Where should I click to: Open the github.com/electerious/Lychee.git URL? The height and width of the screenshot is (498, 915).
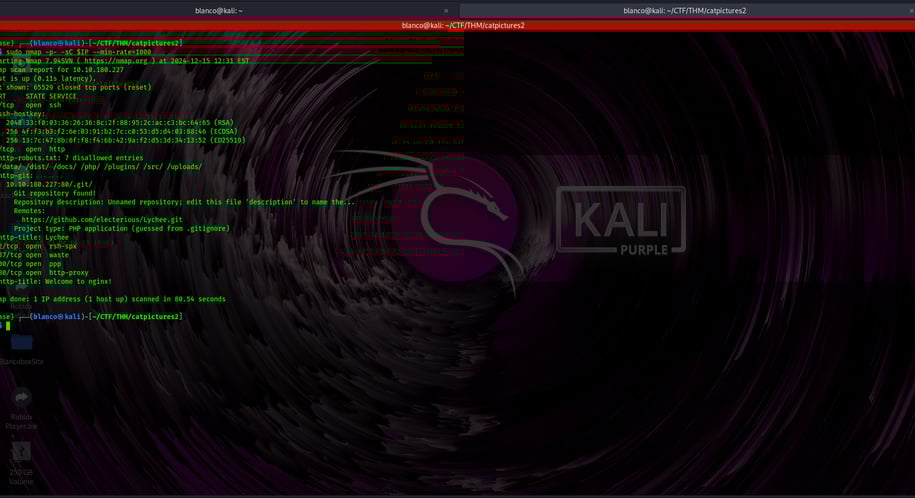tap(102, 220)
